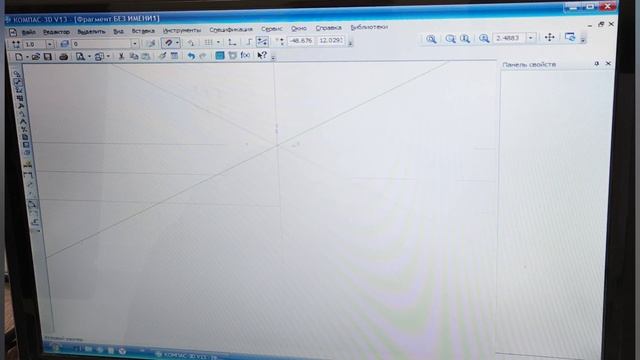Image resolution: width=640 pixels, height=360 pixels.
Task: Expand the New document dropdown arrow
Action: click(27, 57)
